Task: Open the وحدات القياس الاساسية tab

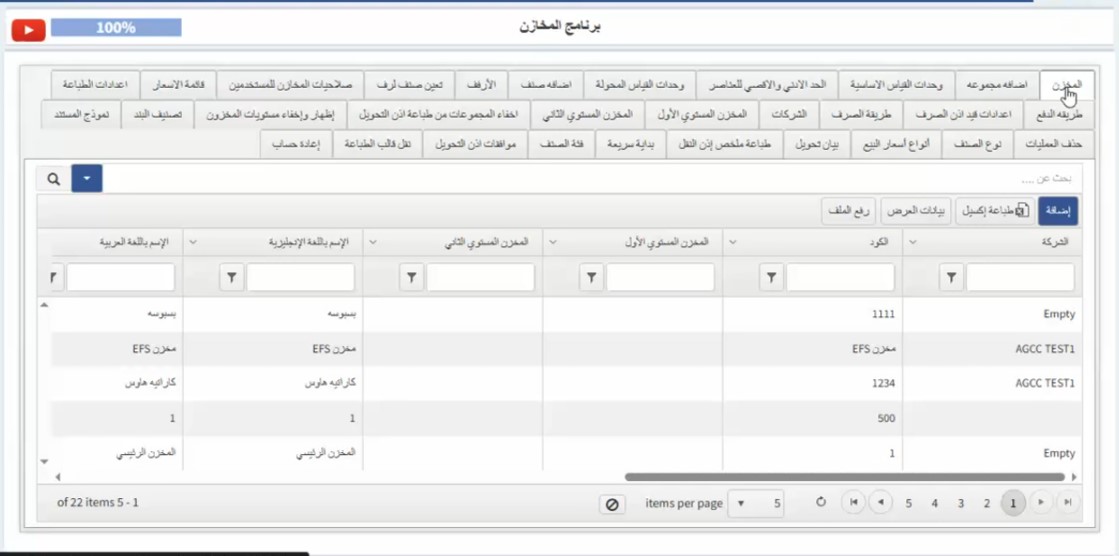Action: [896, 85]
